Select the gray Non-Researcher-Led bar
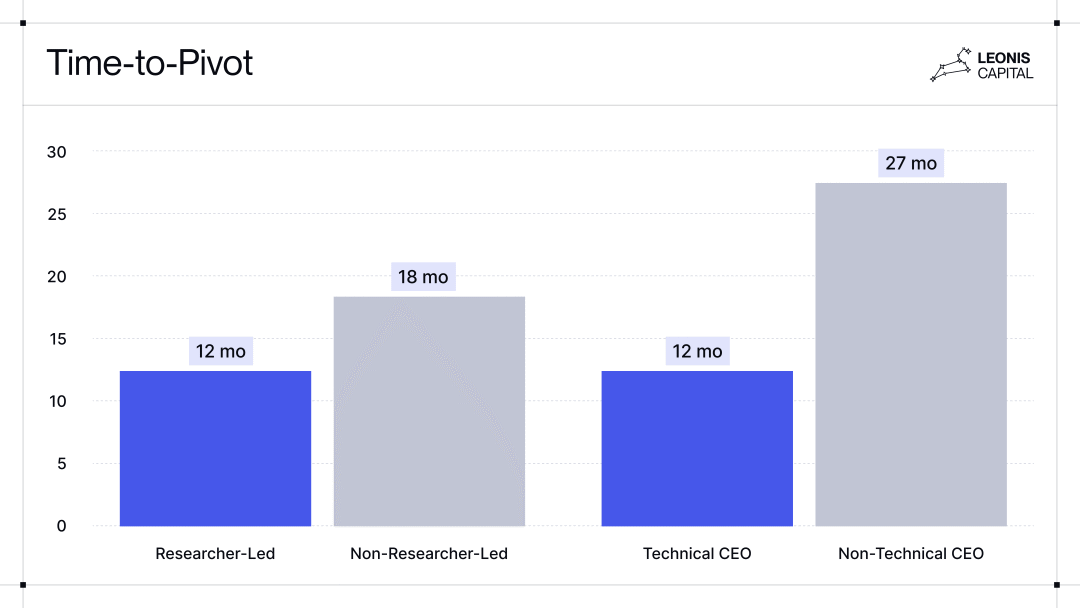The image size is (1080, 608). click(429, 411)
